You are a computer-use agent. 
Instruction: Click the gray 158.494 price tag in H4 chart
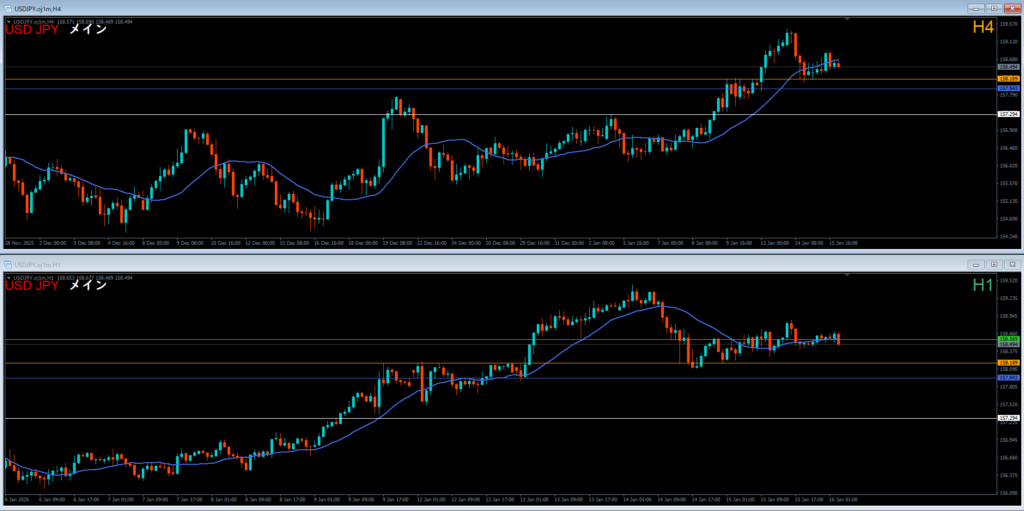[1008, 67]
